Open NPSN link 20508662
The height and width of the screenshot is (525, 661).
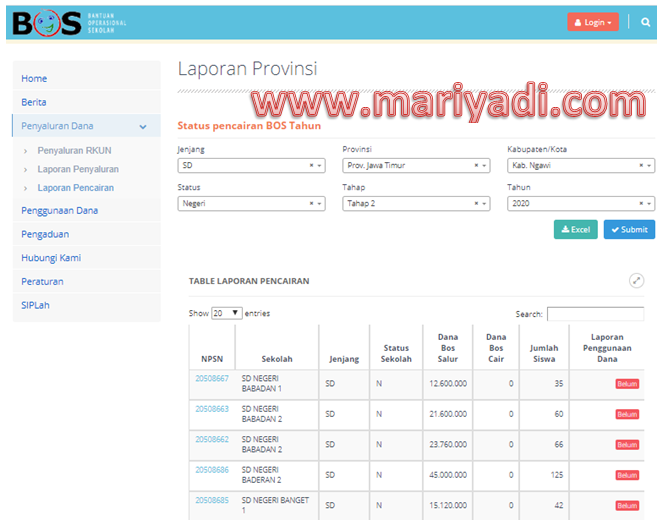coord(212,439)
